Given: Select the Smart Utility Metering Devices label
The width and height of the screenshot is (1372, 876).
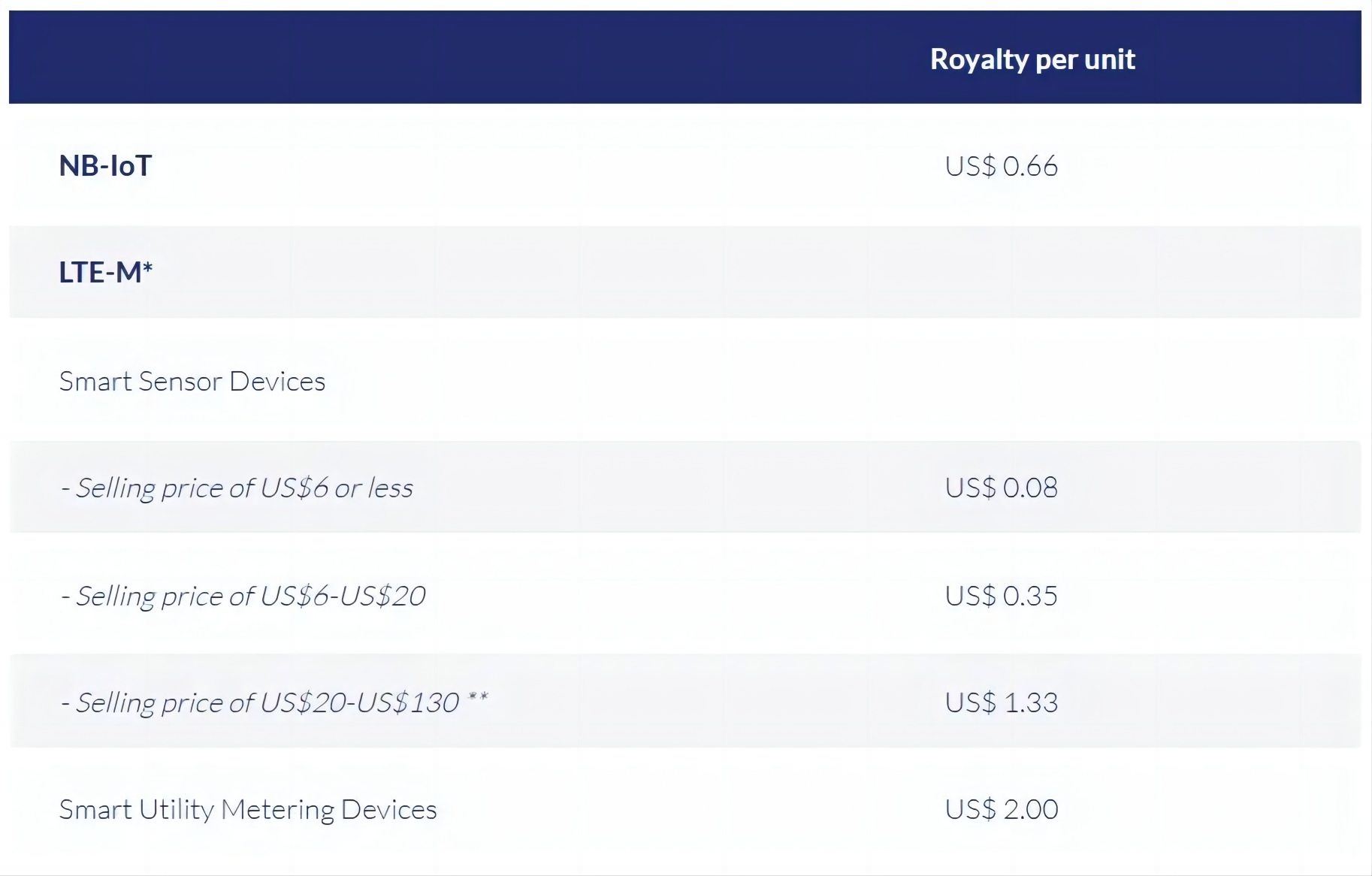Looking at the screenshot, I should [x=248, y=810].
